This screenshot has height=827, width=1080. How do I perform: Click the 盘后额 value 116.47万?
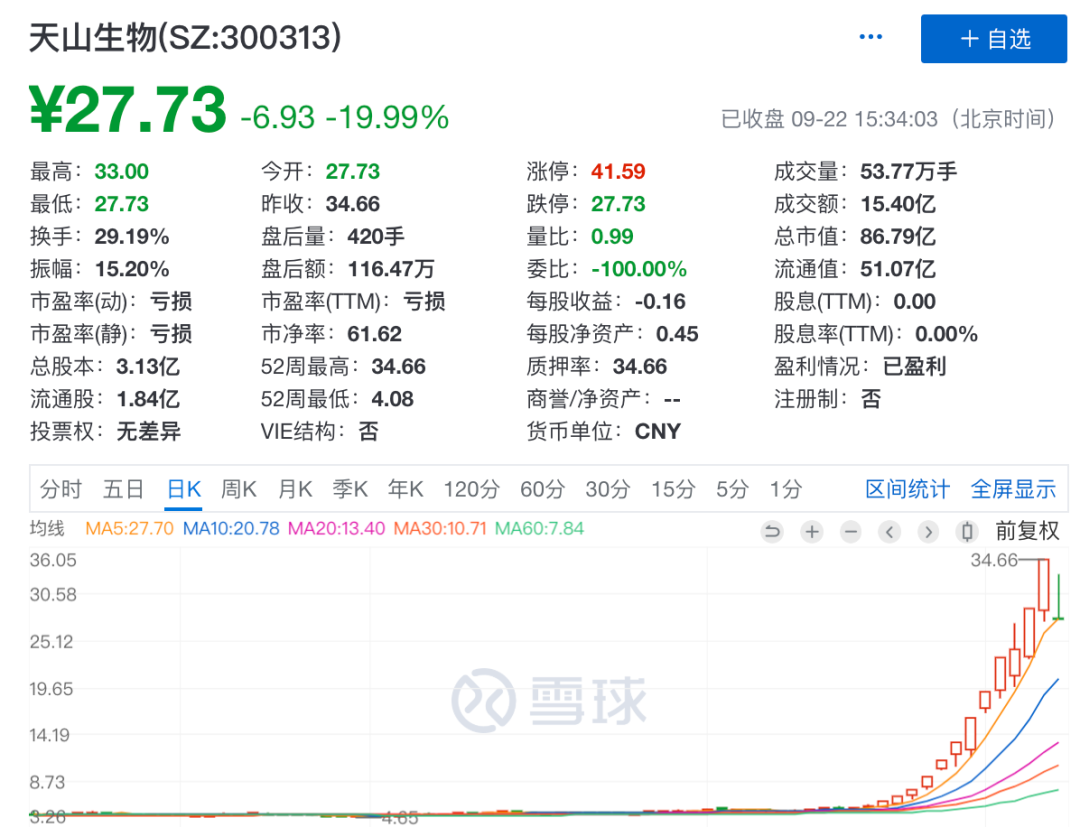(x=391, y=269)
